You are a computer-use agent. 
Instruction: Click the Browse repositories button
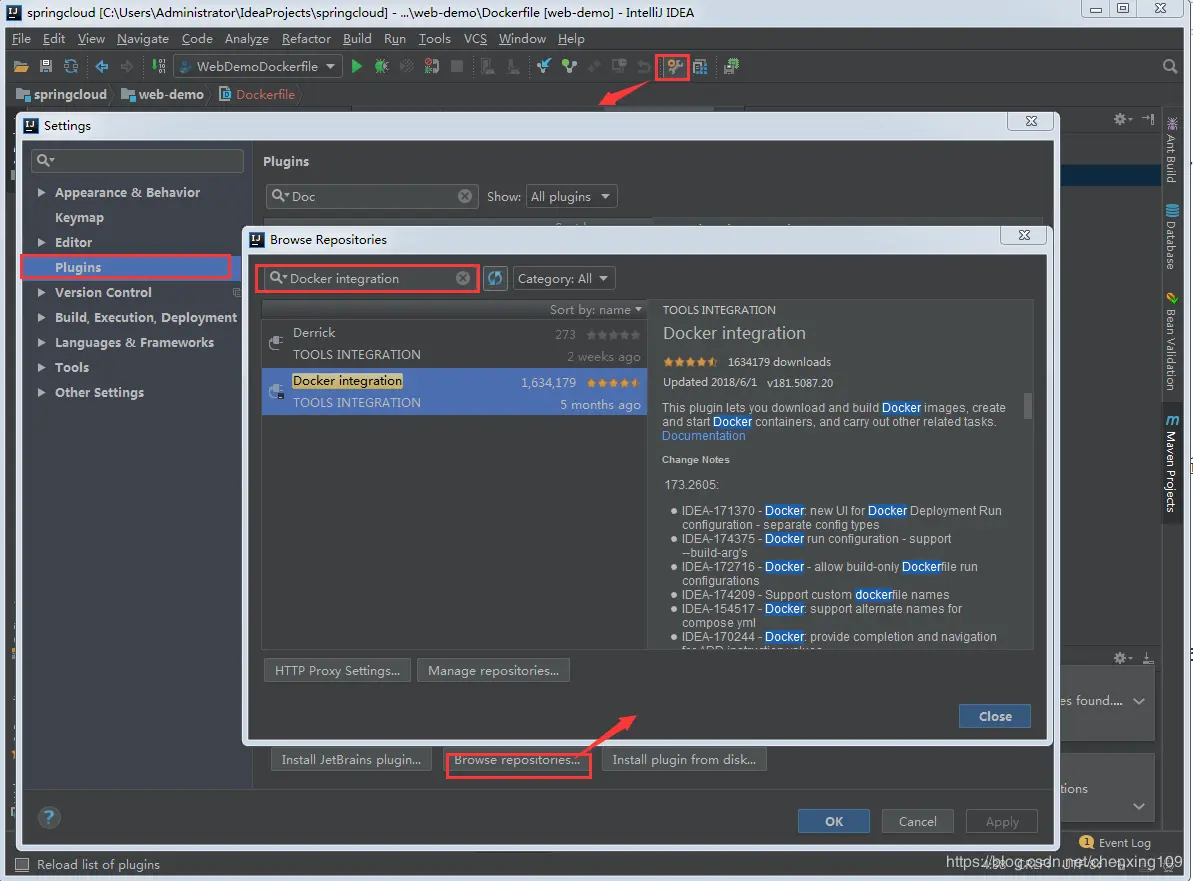pos(517,759)
